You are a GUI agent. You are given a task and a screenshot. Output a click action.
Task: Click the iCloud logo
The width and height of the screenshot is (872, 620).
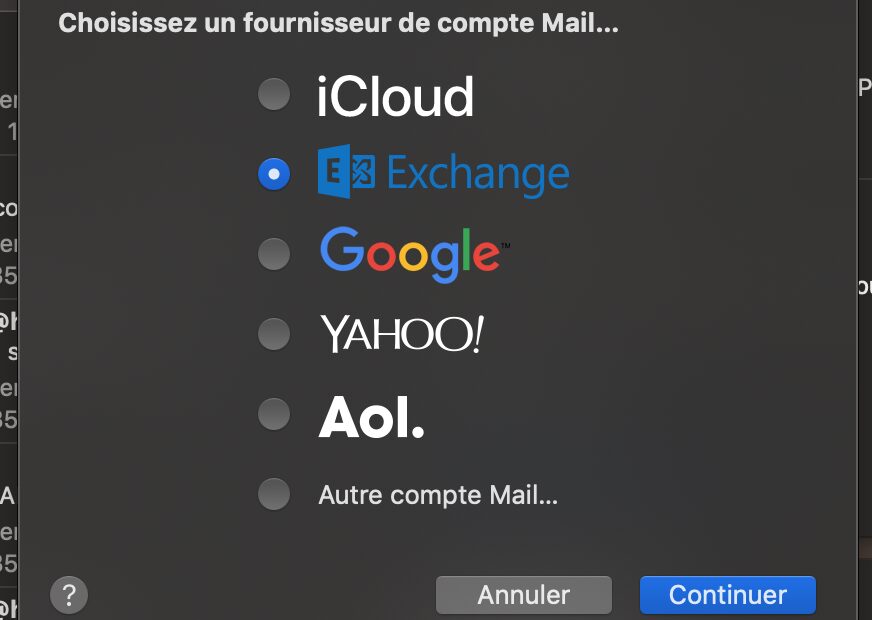395,97
